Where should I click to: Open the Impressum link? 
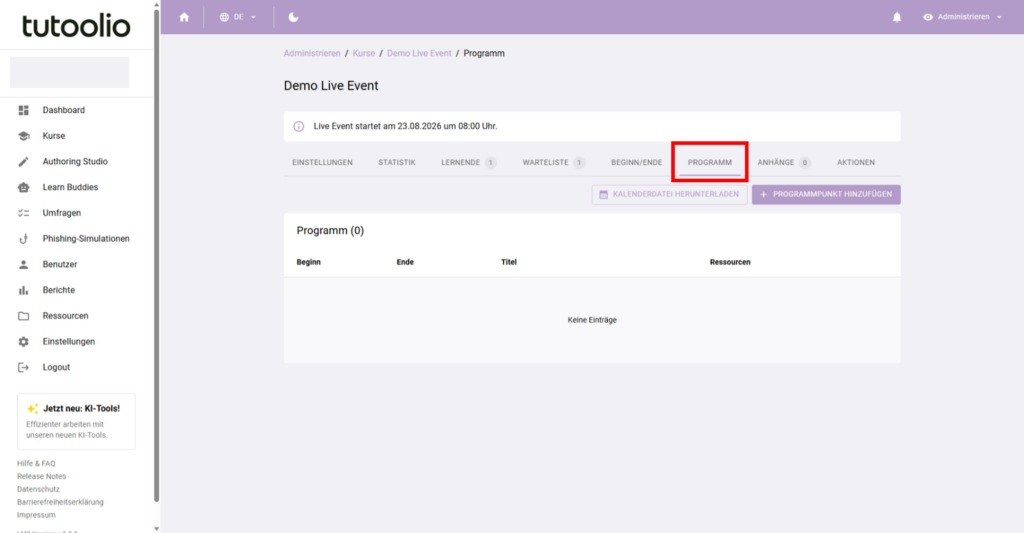36,515
